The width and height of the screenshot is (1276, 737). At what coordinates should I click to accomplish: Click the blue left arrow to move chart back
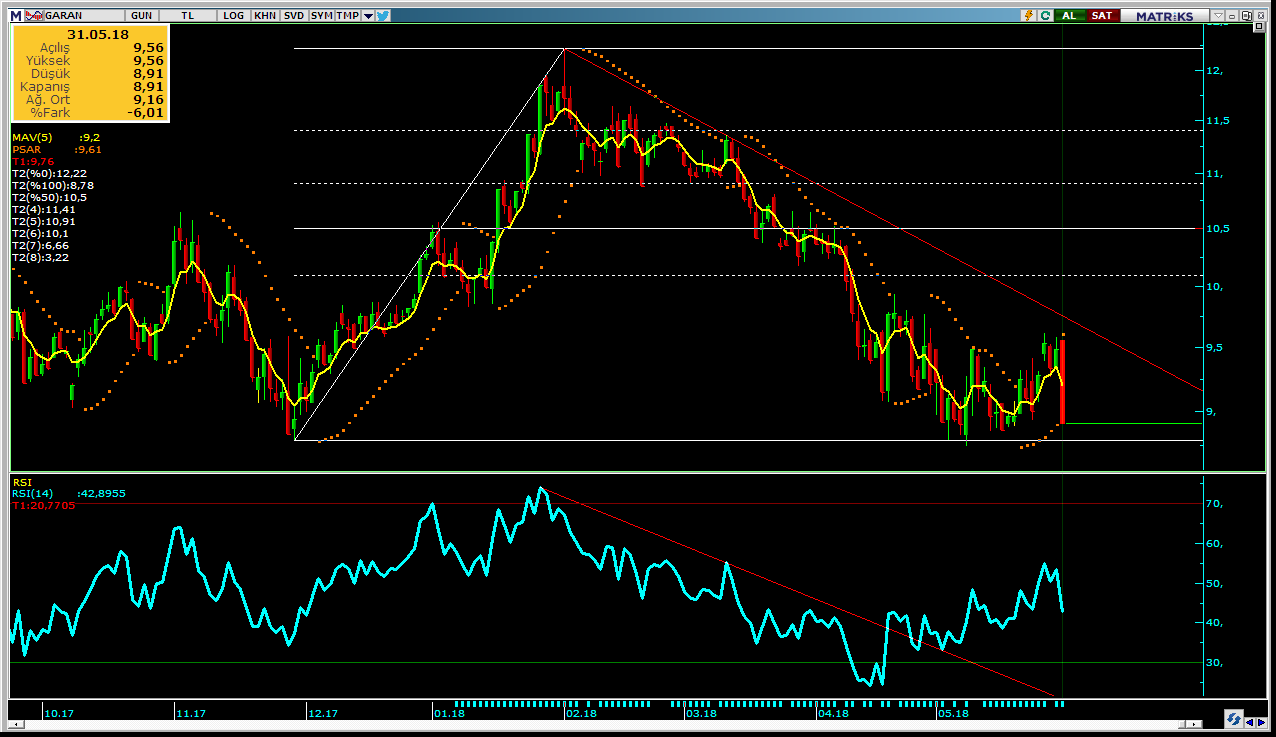[1250, 722]
